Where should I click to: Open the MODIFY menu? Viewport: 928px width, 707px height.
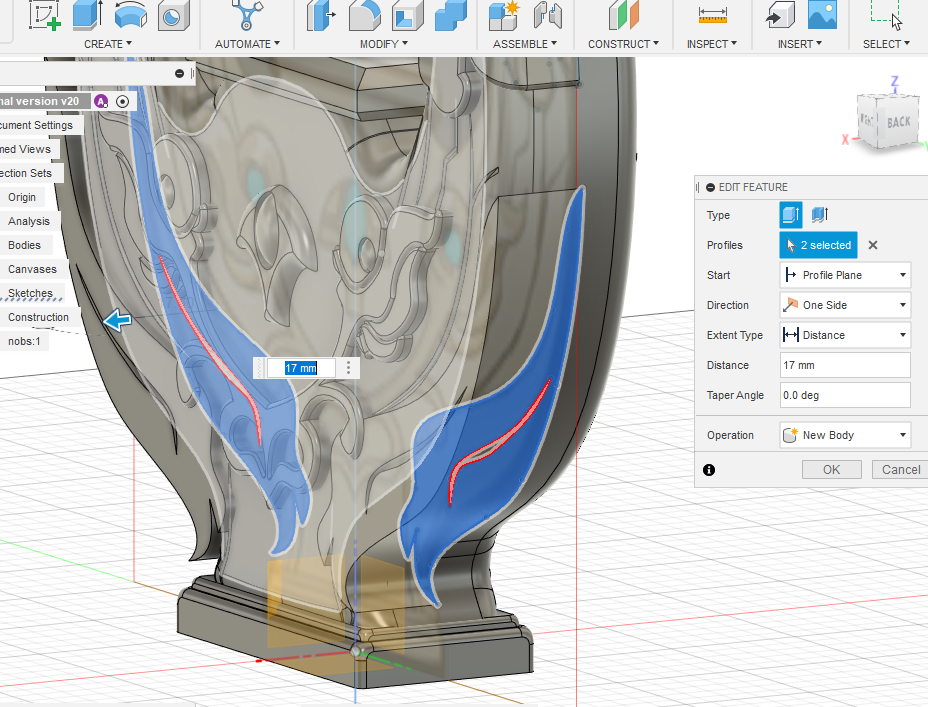click(x=384, y=44)
